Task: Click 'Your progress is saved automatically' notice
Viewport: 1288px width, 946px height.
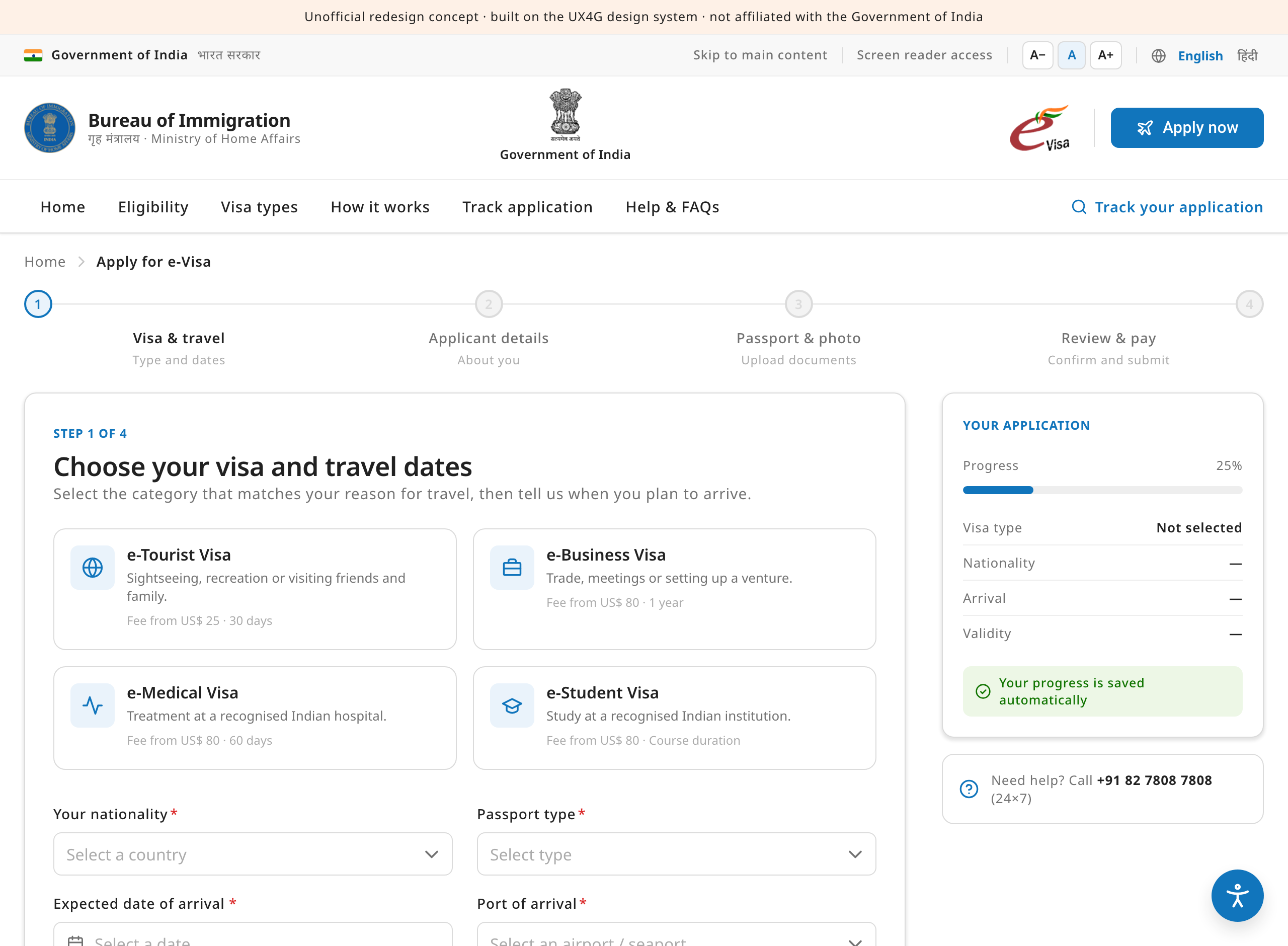Action: [1102, 691]
